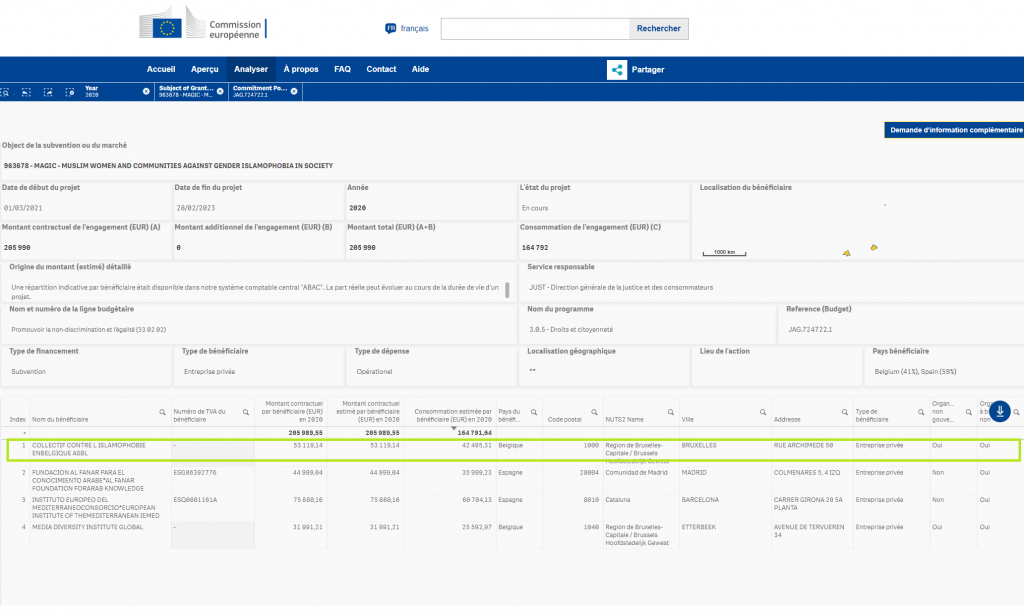Remove the Commitment Po... filter
The image size is (1024, 613).
point(294,91)
